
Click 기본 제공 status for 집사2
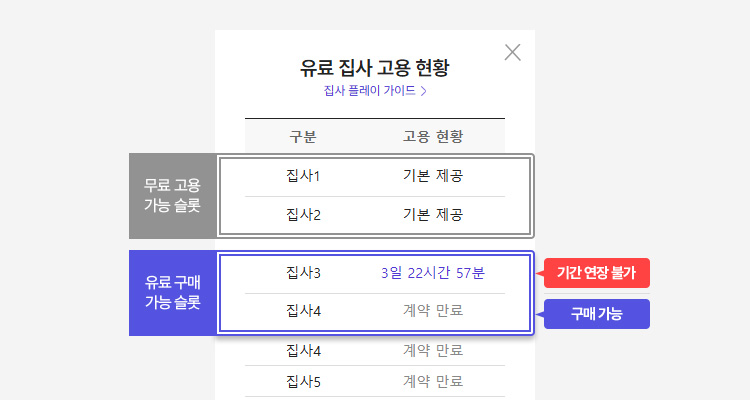(432, 215)
